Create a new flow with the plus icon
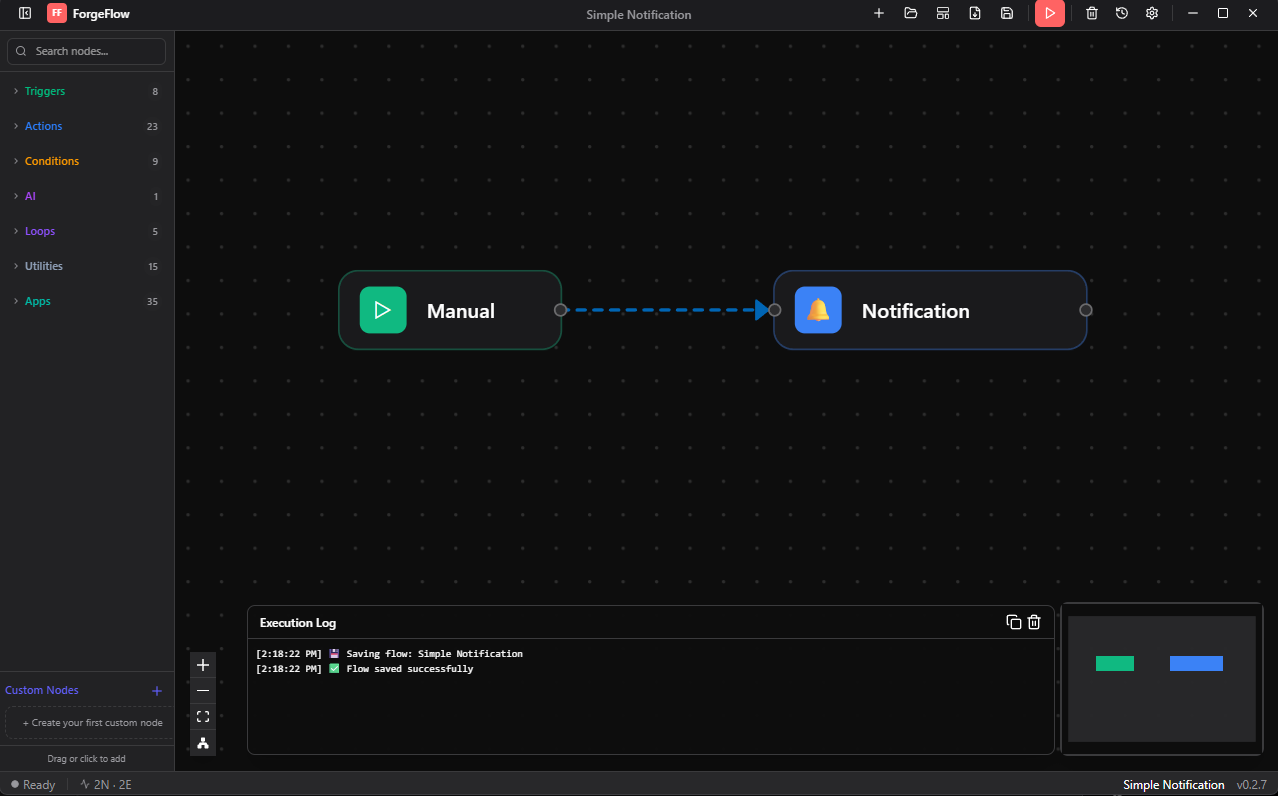 (879, 13)
